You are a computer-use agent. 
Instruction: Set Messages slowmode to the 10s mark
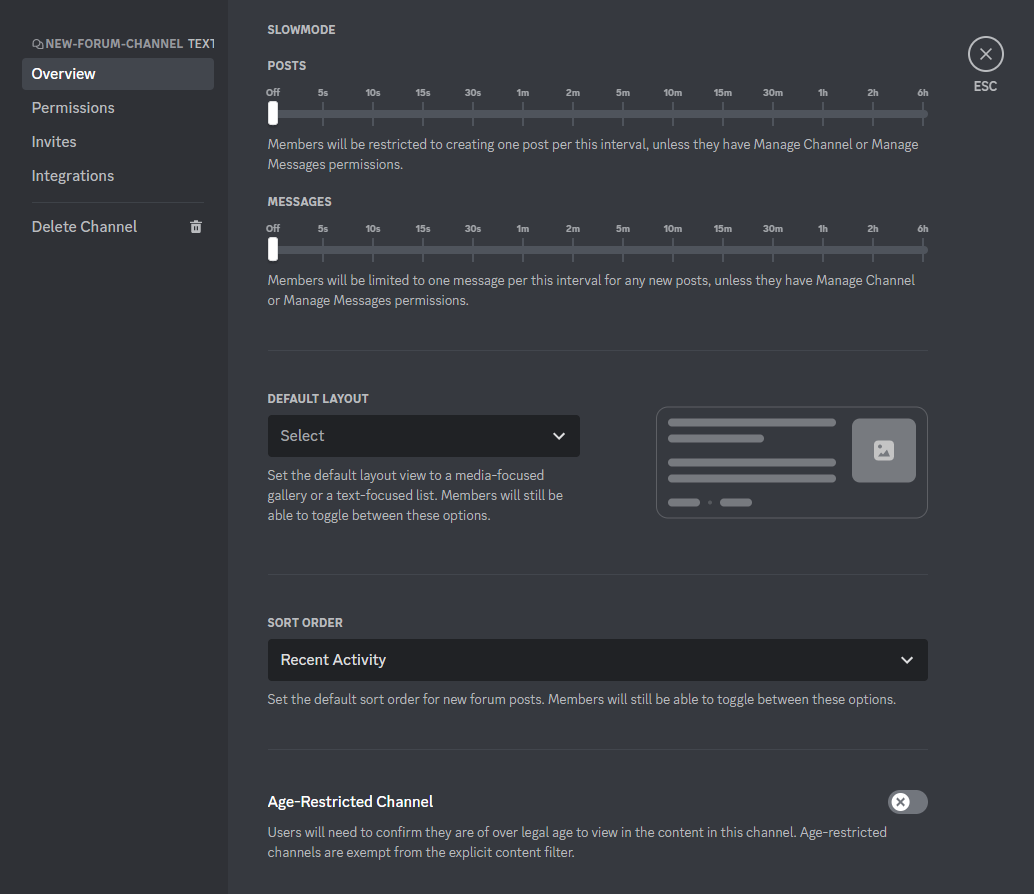373,249
